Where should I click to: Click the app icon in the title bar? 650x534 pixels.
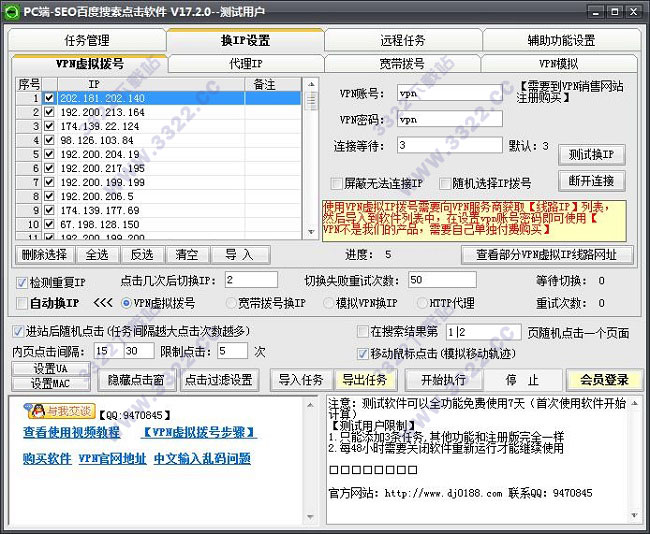pyautogui.click(x=12, y=12)
